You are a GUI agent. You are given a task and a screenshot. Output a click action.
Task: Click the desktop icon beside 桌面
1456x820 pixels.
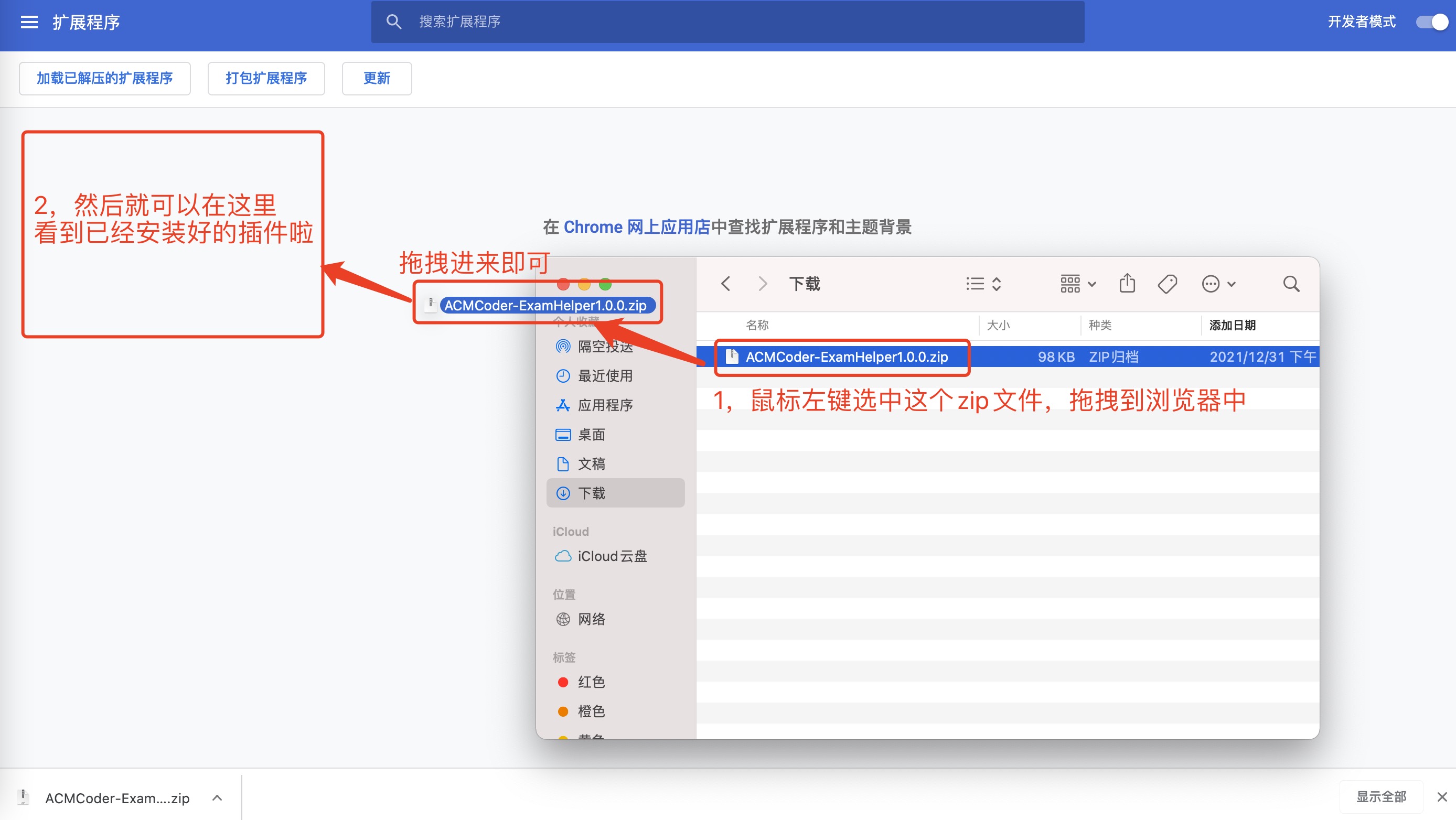[x=563, y=435]
